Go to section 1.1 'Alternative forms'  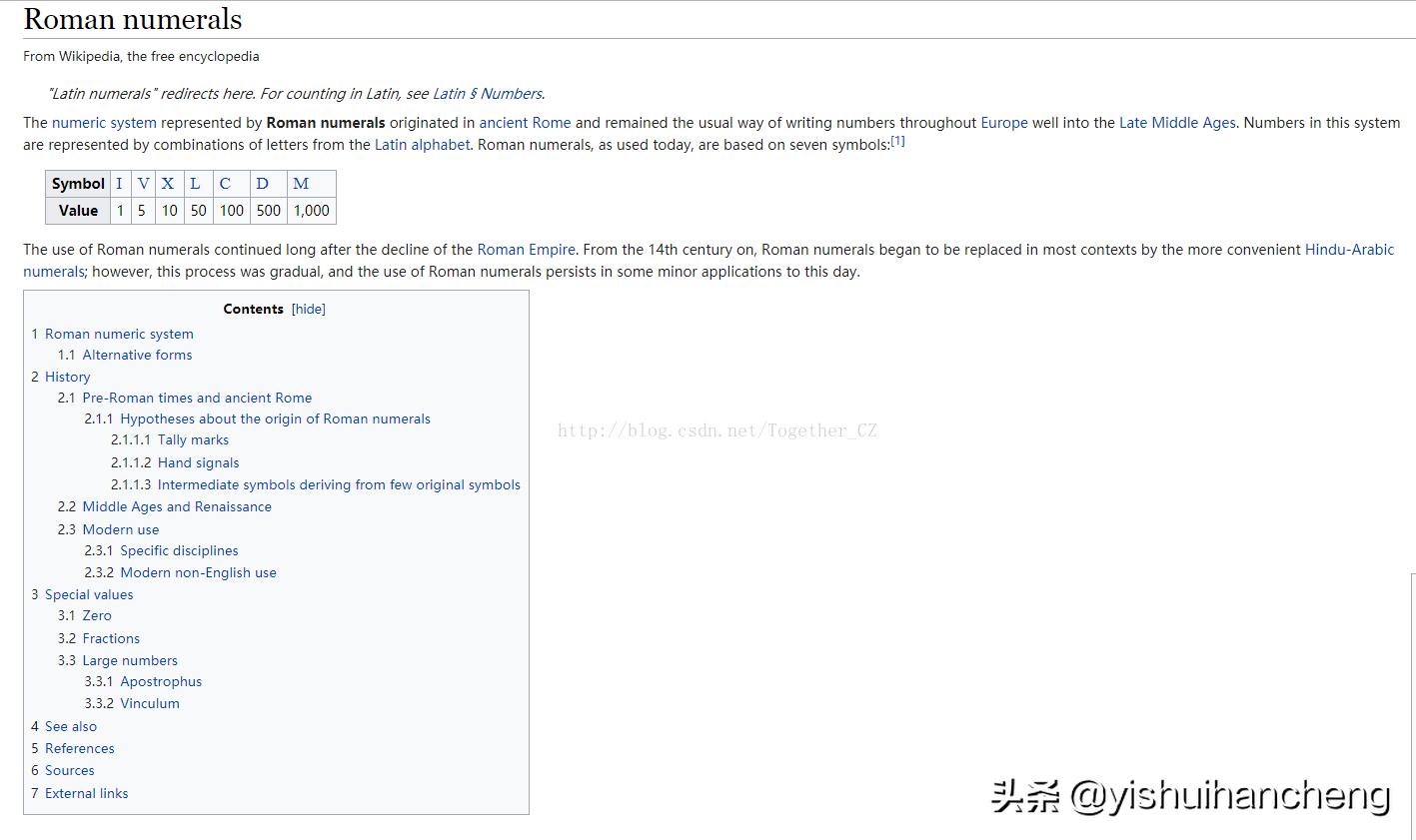coord(137,355)
